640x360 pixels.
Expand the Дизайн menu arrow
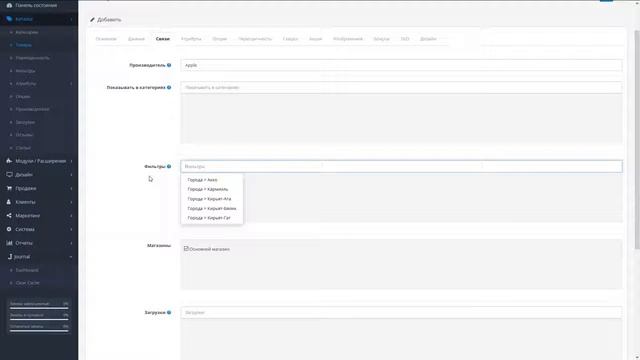tap(71, 175)
